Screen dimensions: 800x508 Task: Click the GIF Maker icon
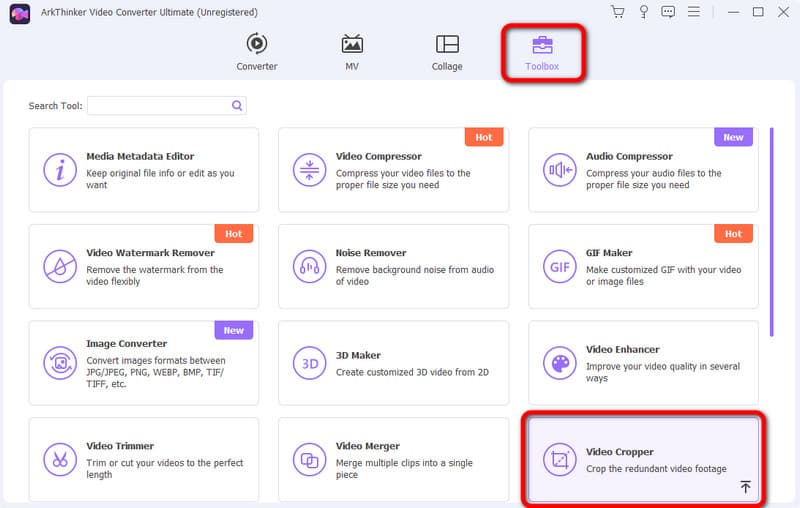click(560, 266)
